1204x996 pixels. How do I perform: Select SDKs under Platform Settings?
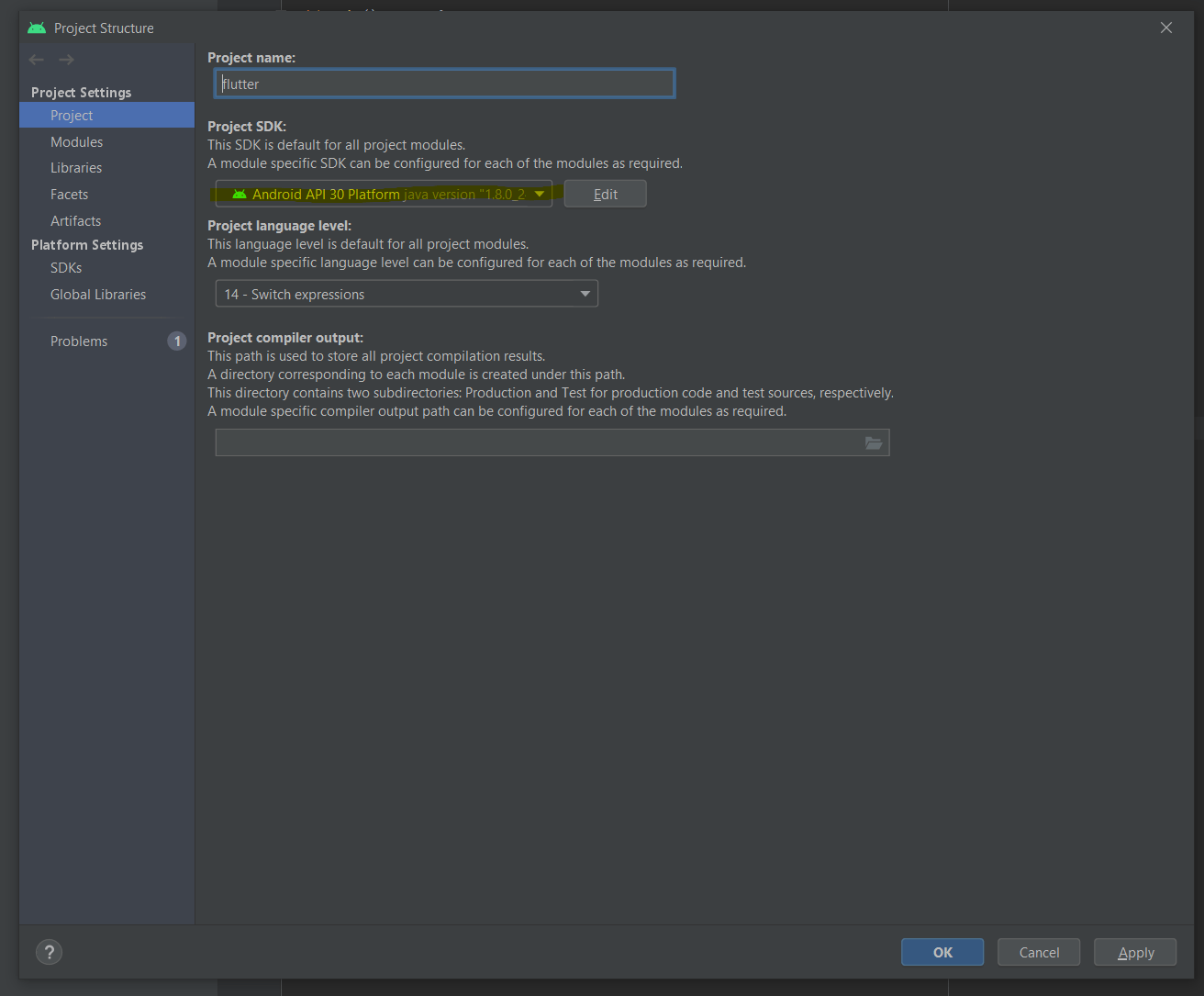[x=66, y=268]
